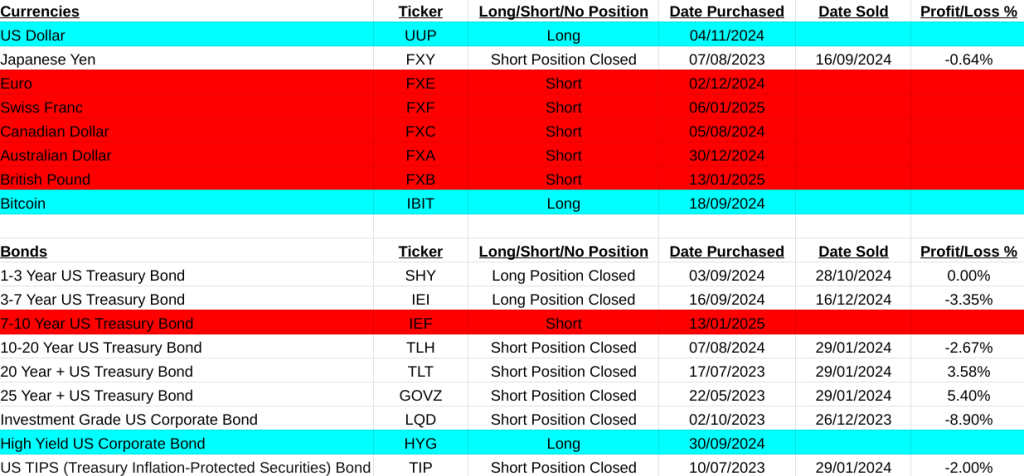This screenshot has width=1024, height=476.
Task: Select the TLH ticker cell
Action: pyautogui.click(x=420, y=347)
